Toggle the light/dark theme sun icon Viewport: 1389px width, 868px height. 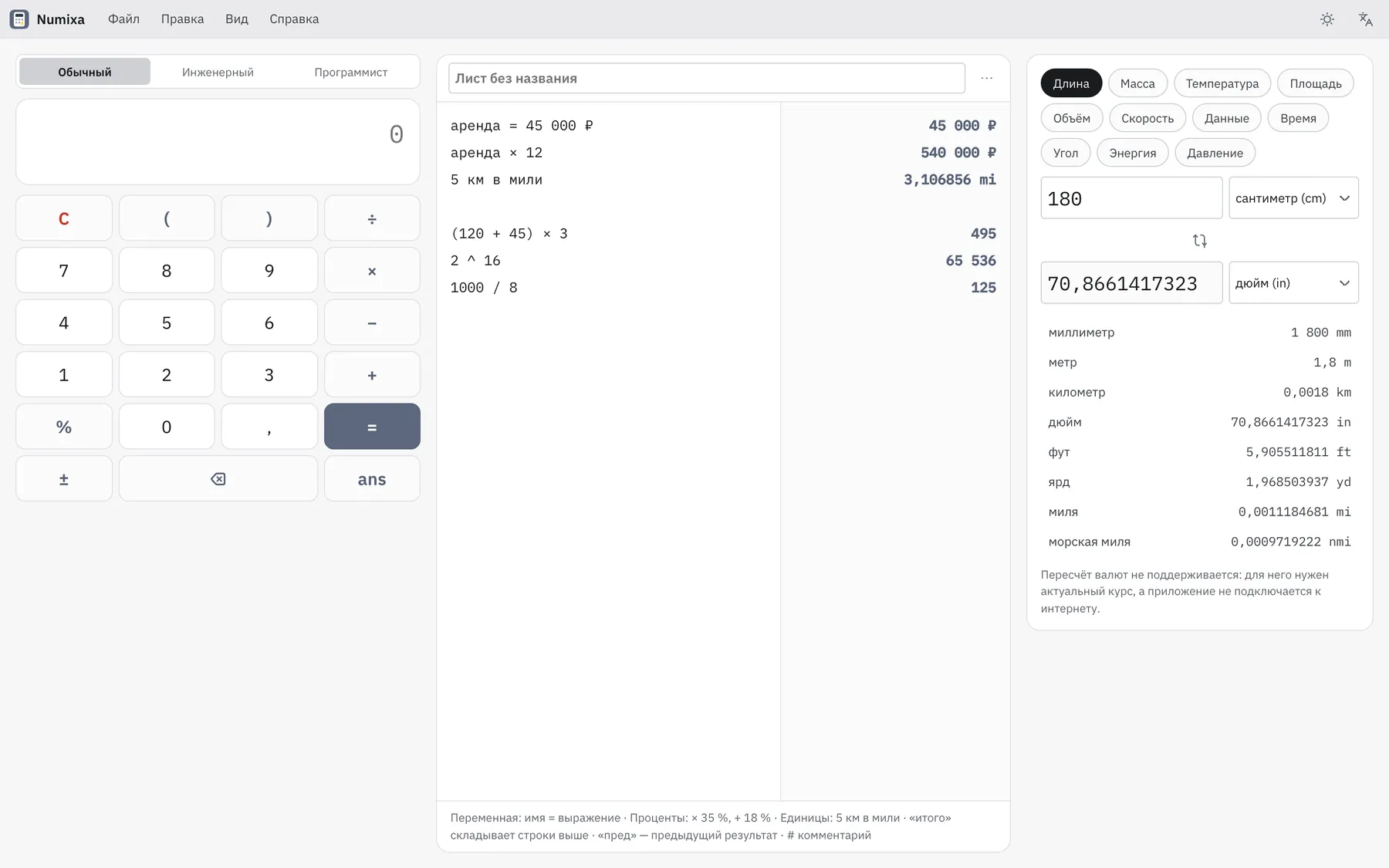pos(1327,19)
